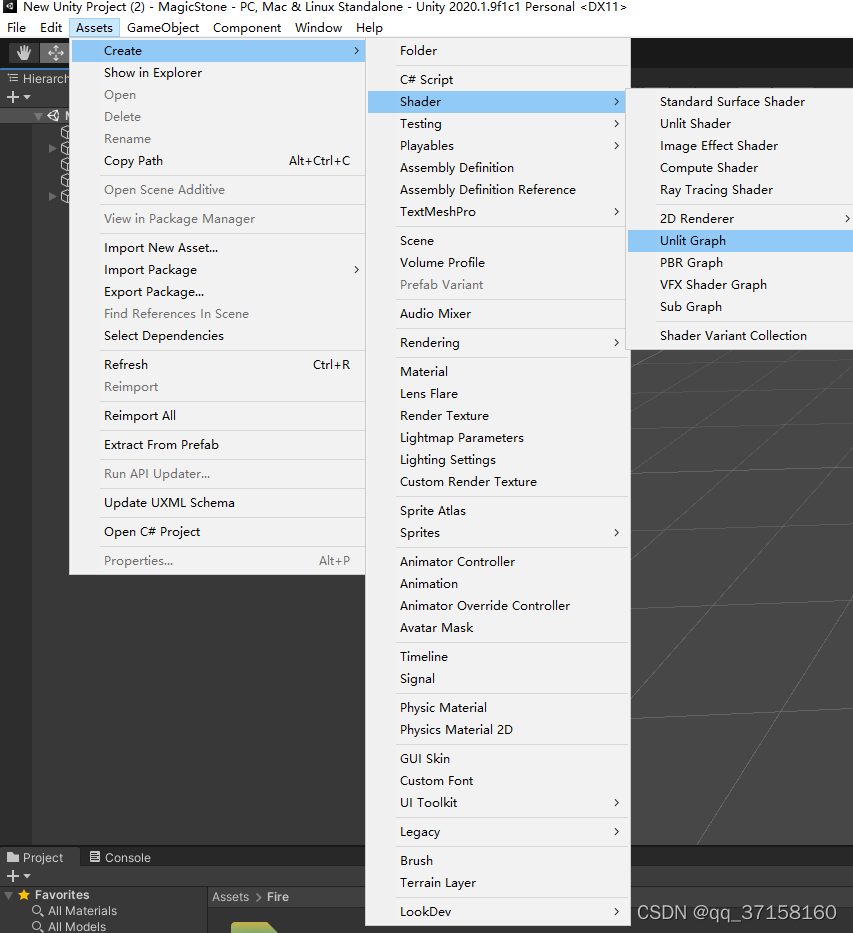Create an Unlit Graph shader
The width and height of the screenshot is (853, 933).
point(741,241)
